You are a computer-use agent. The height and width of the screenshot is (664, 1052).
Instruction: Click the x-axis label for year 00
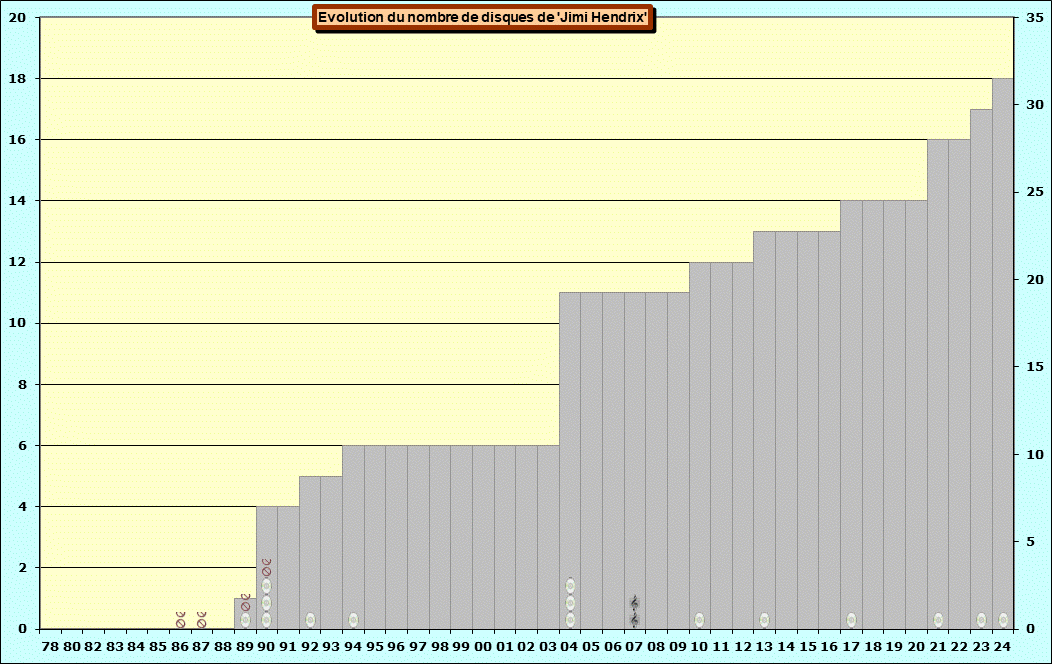click(x=483, y=647)
